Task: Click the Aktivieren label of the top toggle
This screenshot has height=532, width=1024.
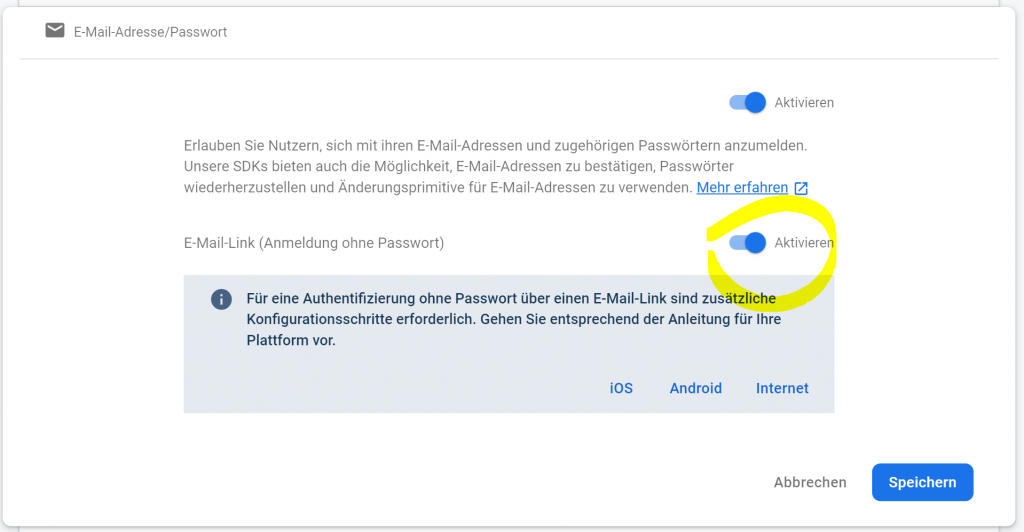Action: click(x=804, y=102)
